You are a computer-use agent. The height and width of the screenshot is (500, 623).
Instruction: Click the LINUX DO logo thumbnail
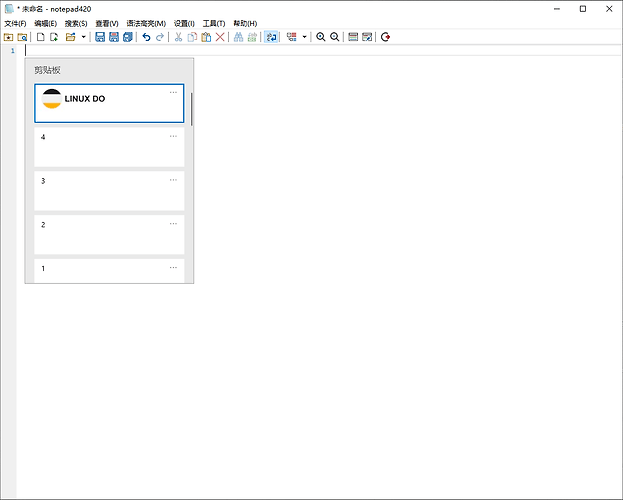point(52,99)
